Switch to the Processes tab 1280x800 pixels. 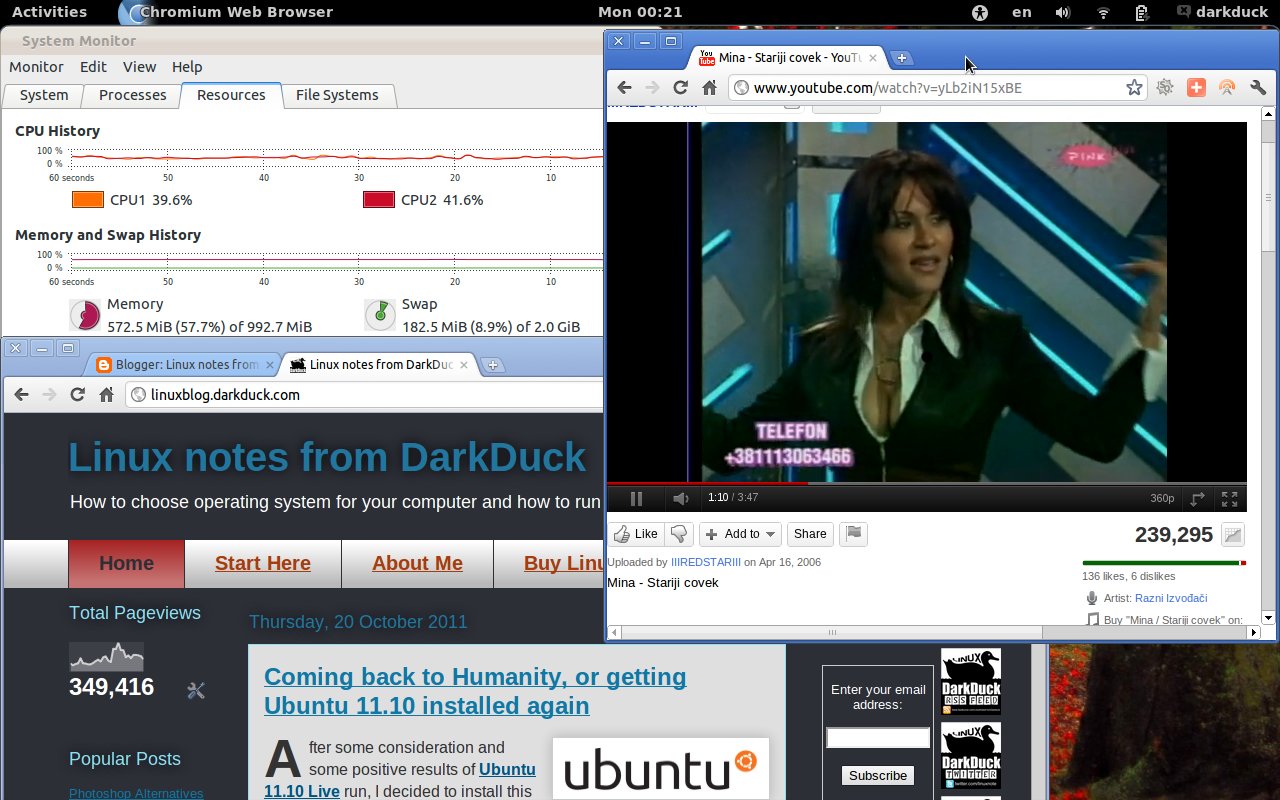131,95
